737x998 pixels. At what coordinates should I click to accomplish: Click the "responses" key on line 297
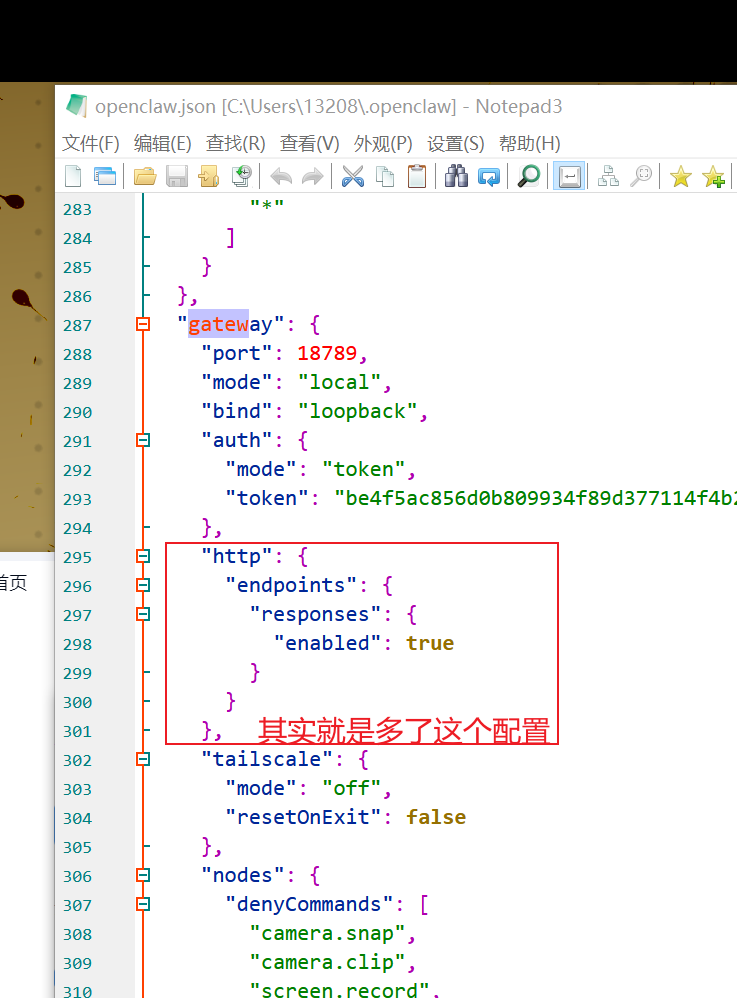click(315, 614)
